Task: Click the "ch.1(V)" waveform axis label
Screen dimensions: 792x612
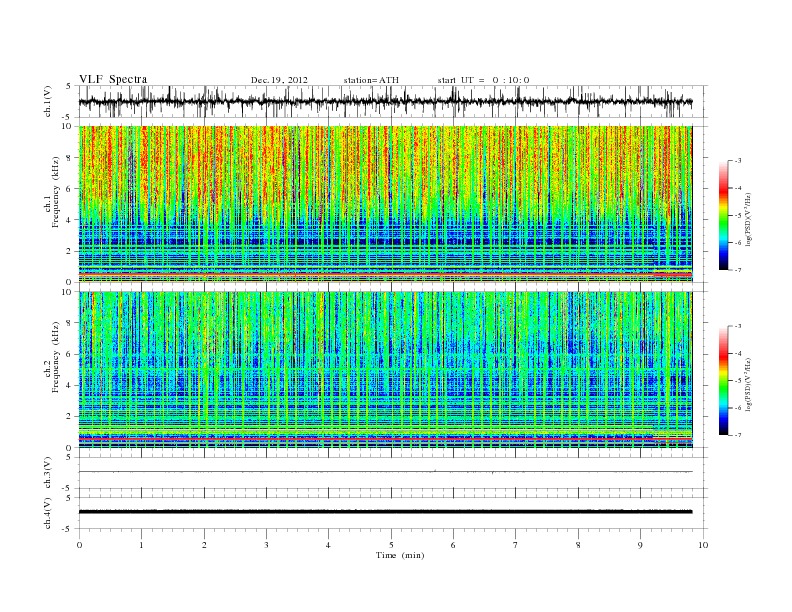Action: click(x=48, y=101)
